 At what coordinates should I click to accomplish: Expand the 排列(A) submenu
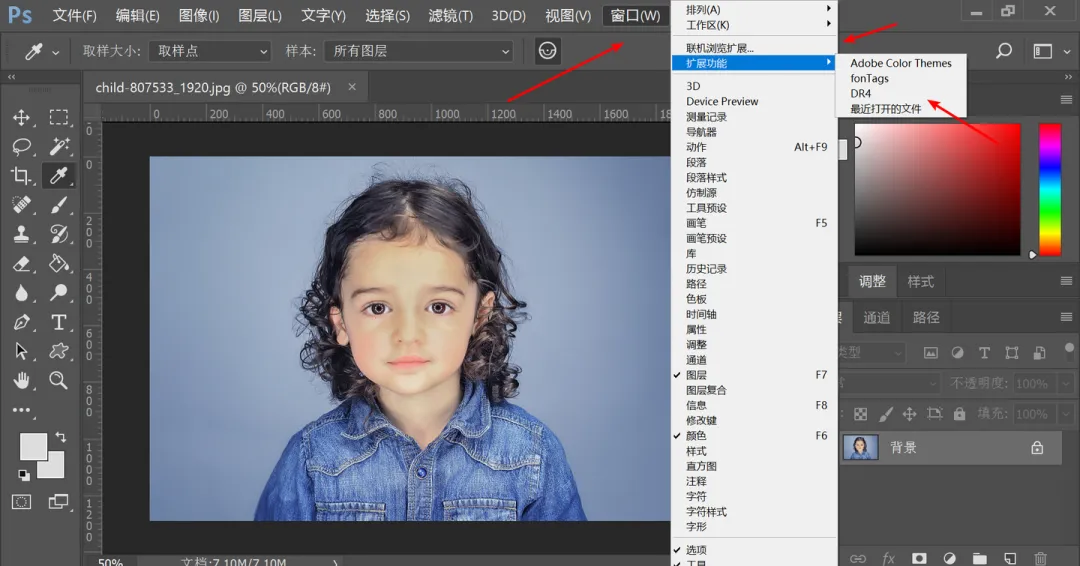(754, 10)
